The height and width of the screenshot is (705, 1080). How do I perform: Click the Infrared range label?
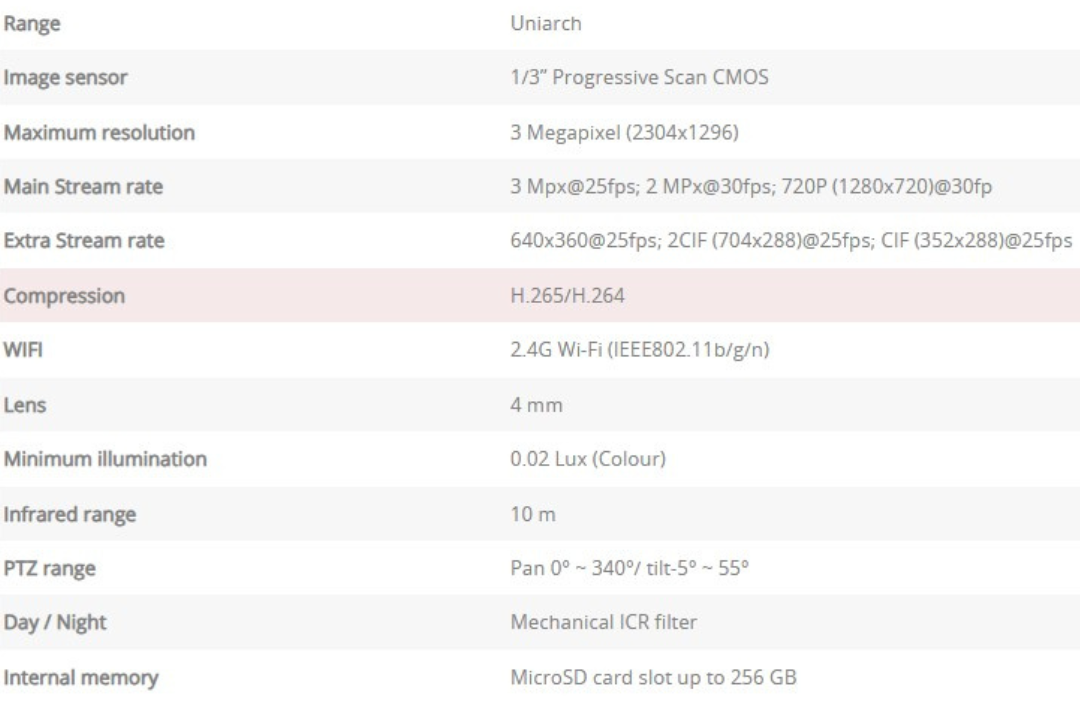[x=70, y=515]
